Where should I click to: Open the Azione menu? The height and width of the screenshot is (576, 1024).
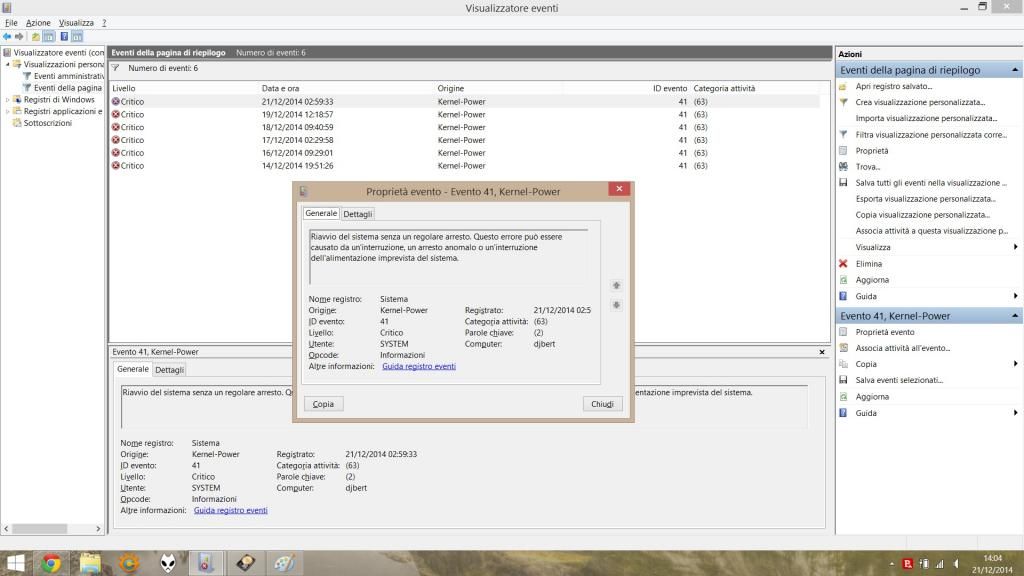pos(38,22)
